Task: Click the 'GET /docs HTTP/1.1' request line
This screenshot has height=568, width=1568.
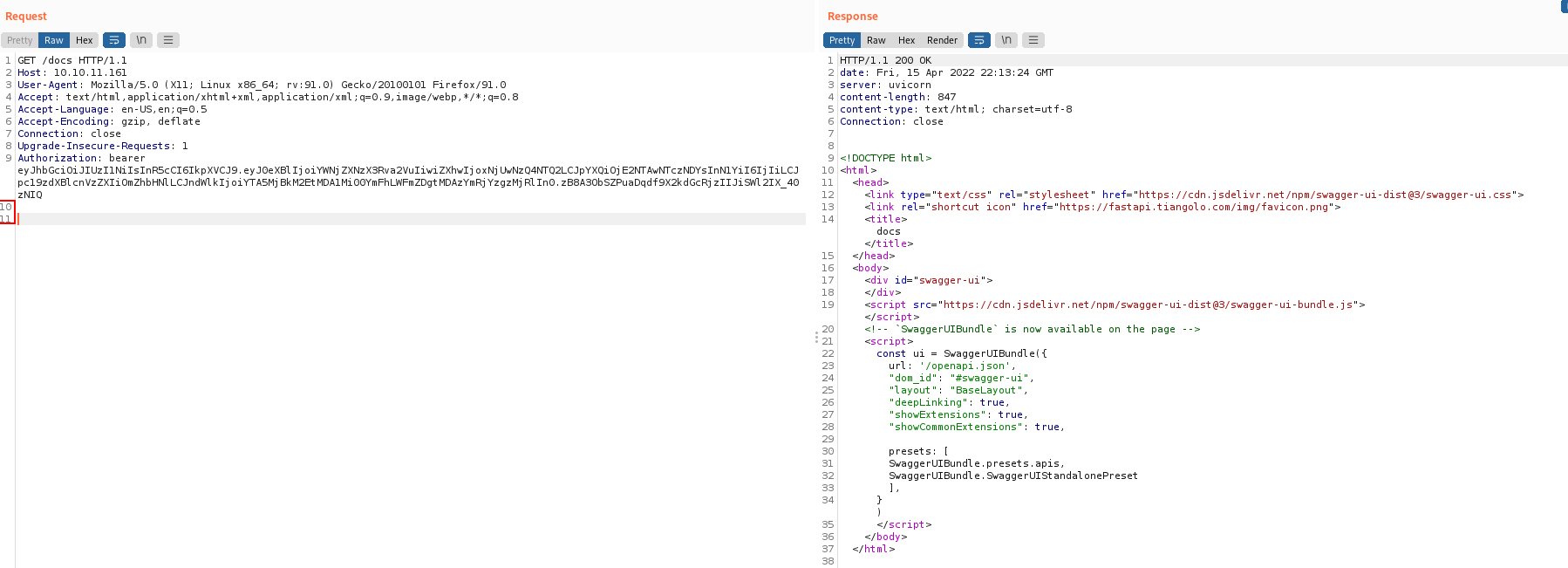Action: pos(72,61)
